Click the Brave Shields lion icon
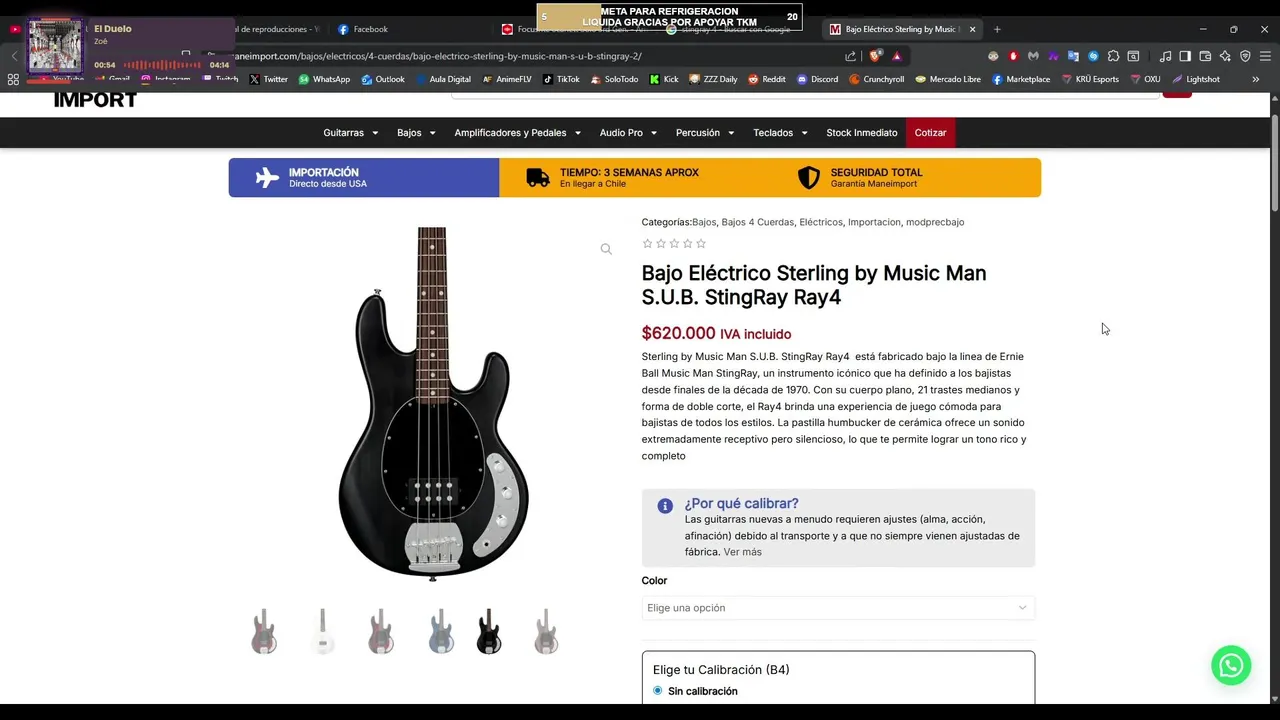 pyautogui.click(x=876, y=56)
